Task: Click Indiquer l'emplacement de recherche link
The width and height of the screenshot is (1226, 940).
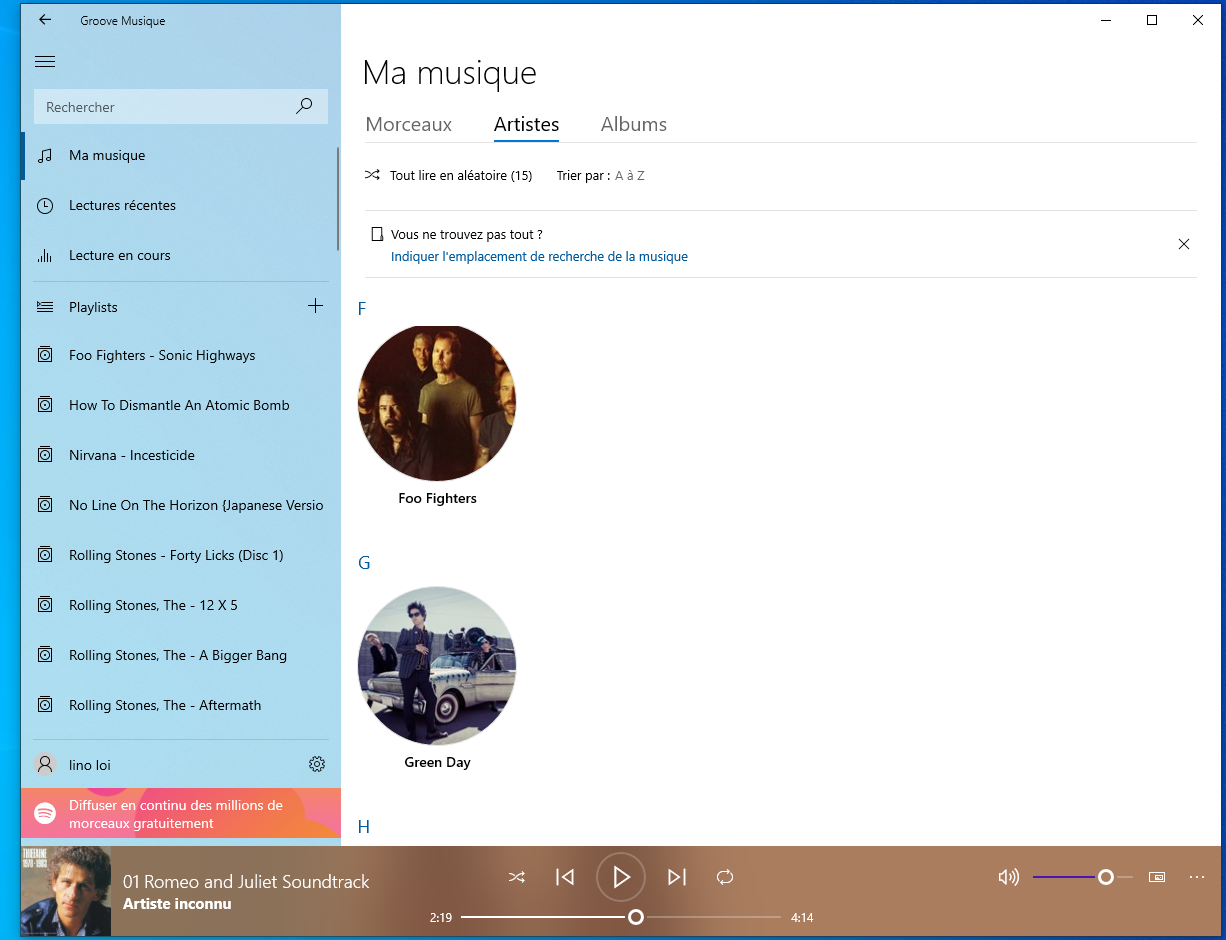Action: pos(539,256)
